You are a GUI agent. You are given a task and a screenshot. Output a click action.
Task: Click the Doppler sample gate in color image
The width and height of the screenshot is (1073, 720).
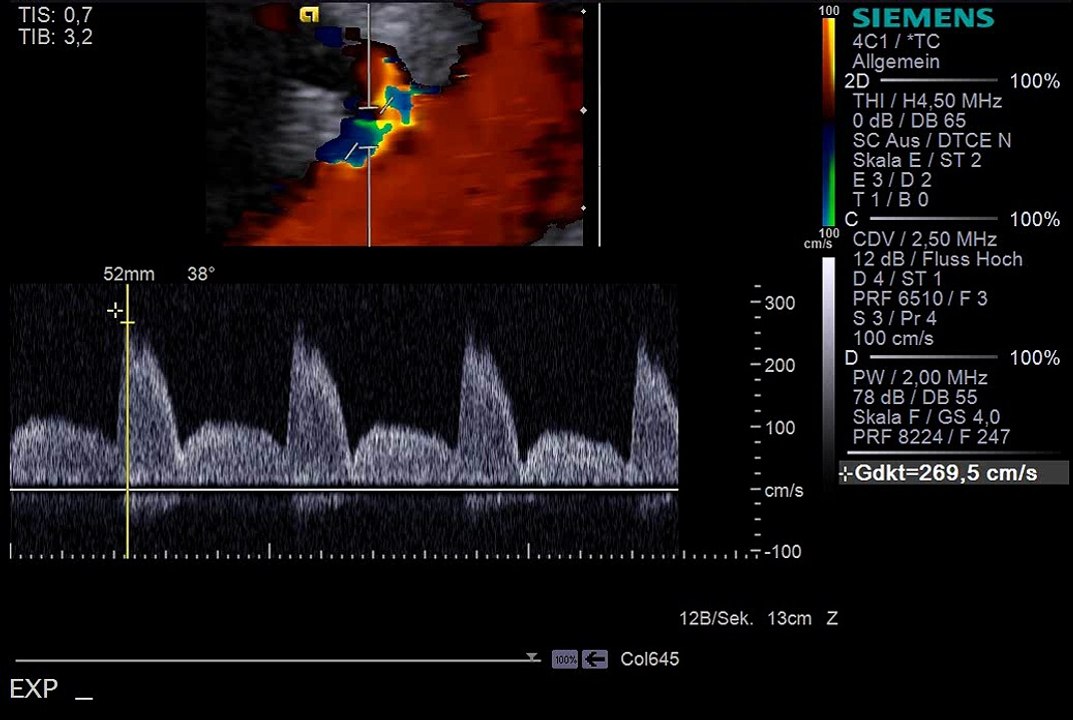click(369, 127)
